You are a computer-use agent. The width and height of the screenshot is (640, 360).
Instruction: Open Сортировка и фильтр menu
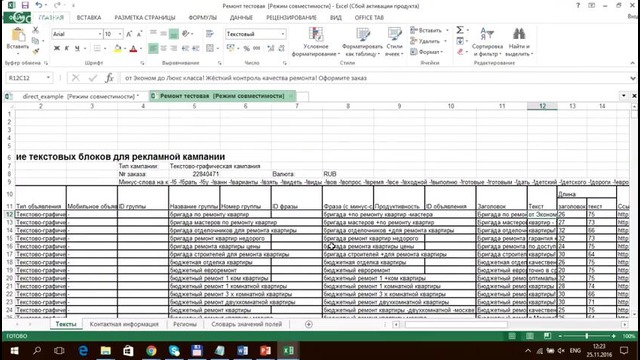click(x=487, y=42)
